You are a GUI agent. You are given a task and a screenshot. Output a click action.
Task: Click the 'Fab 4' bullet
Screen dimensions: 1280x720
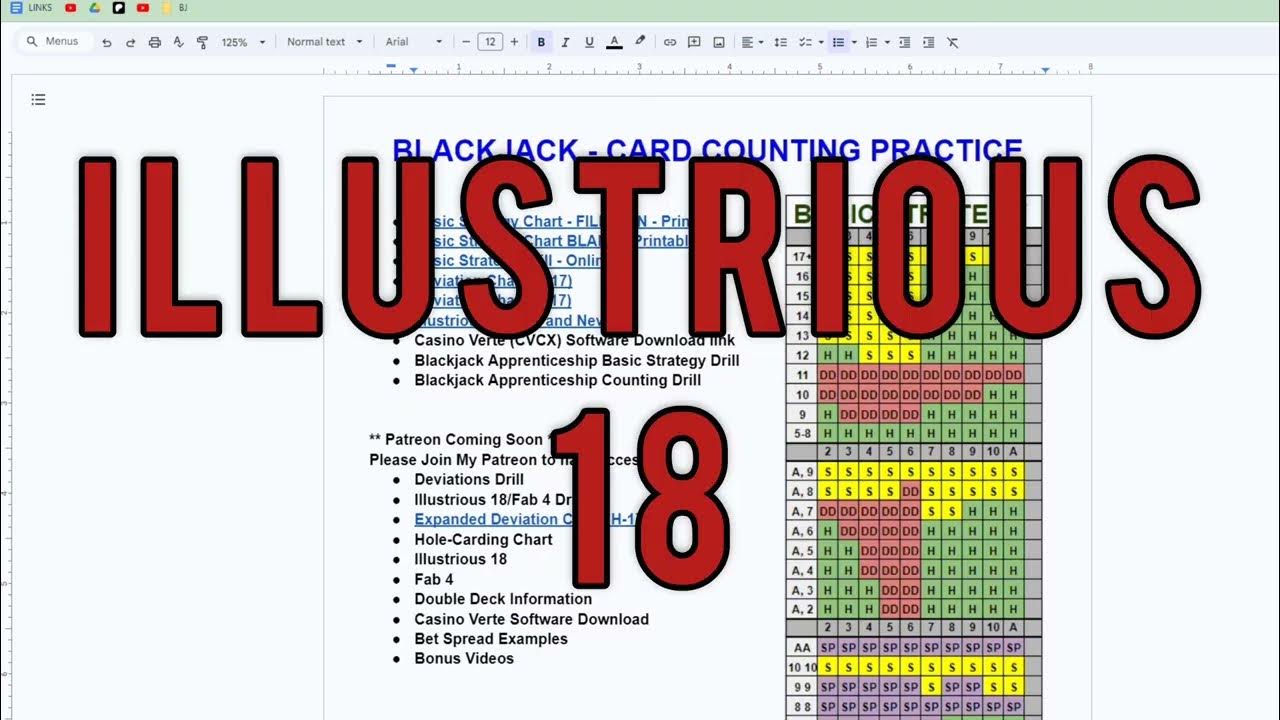click(434, 579)
